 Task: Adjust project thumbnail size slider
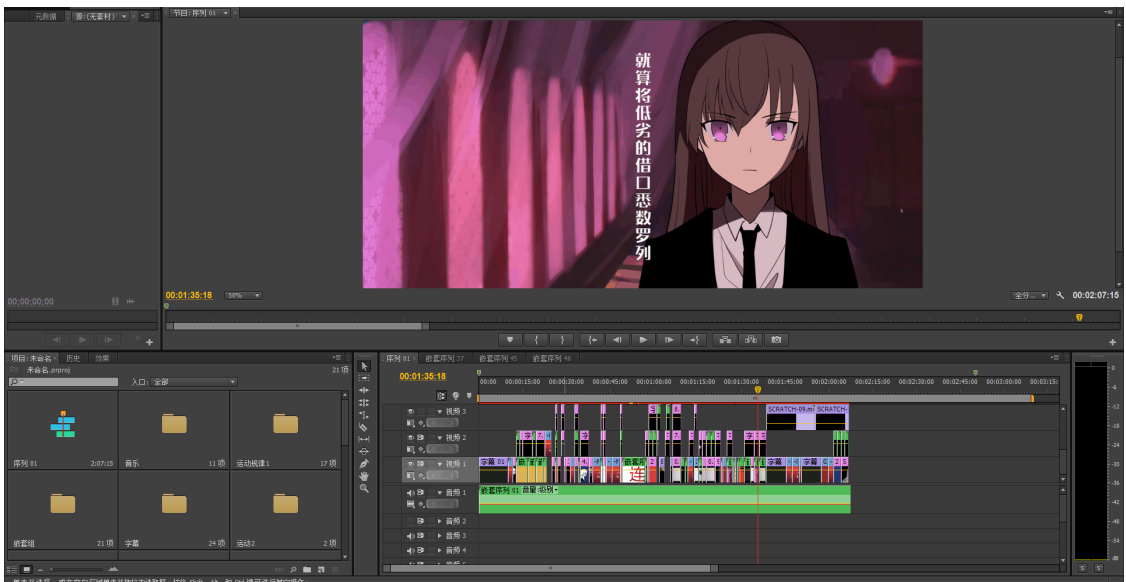tap(75, 569)
